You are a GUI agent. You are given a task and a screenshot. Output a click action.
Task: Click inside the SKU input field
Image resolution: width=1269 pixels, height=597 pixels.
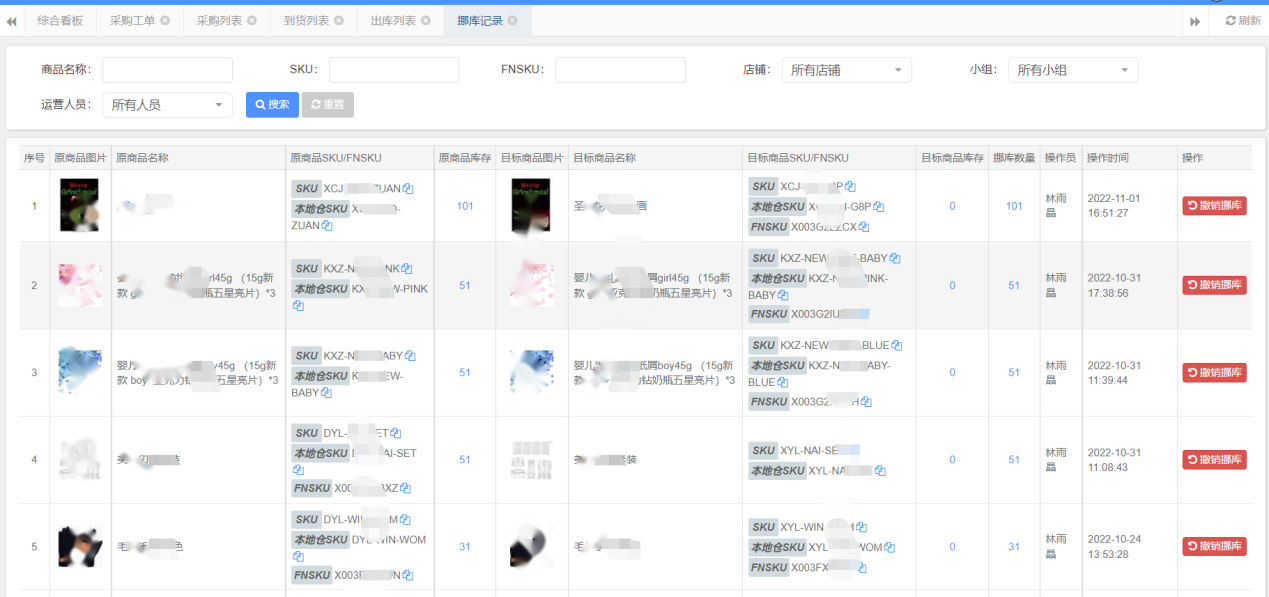tap(394, 69)
